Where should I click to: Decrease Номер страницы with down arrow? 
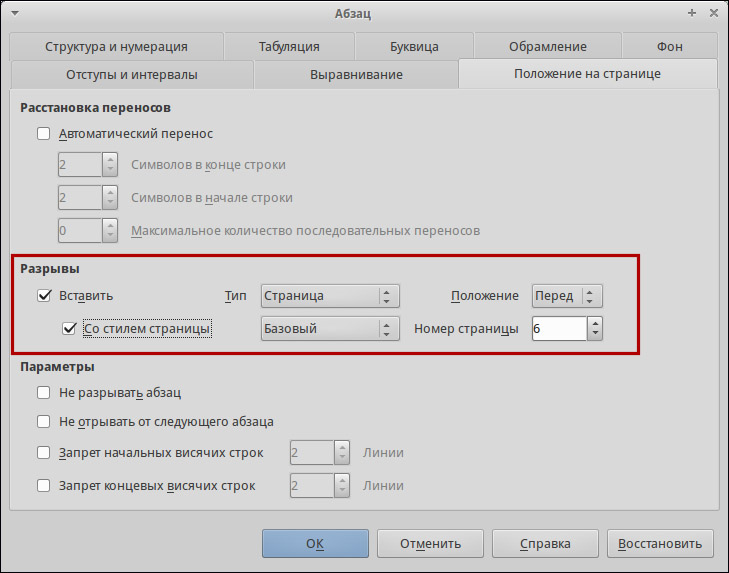click(x=595, y=334)
